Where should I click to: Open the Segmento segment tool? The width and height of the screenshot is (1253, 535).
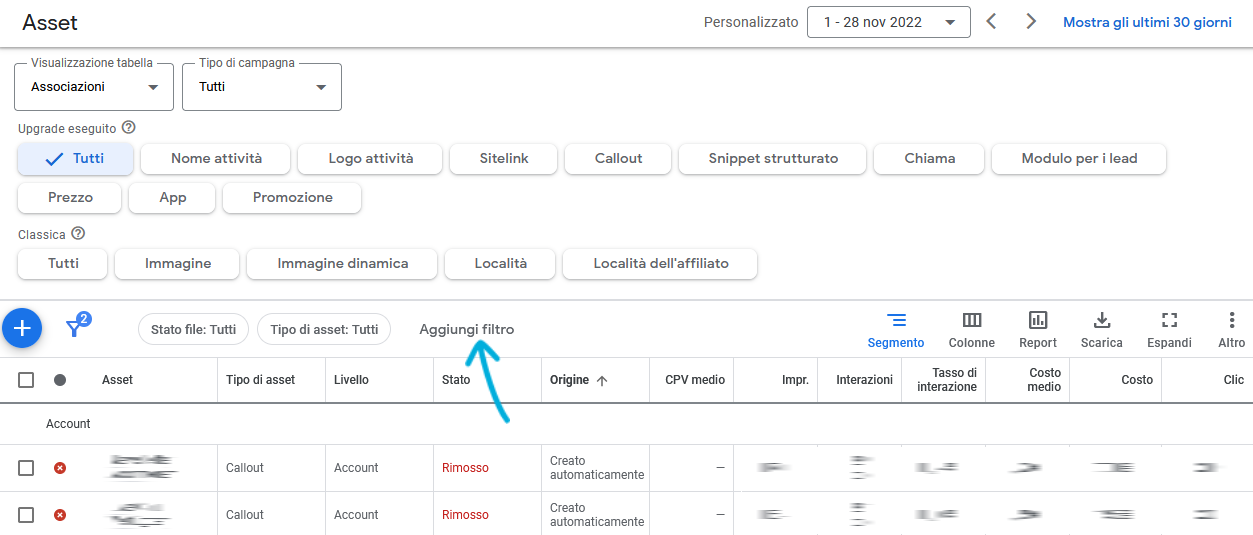[x=896, y=329]
